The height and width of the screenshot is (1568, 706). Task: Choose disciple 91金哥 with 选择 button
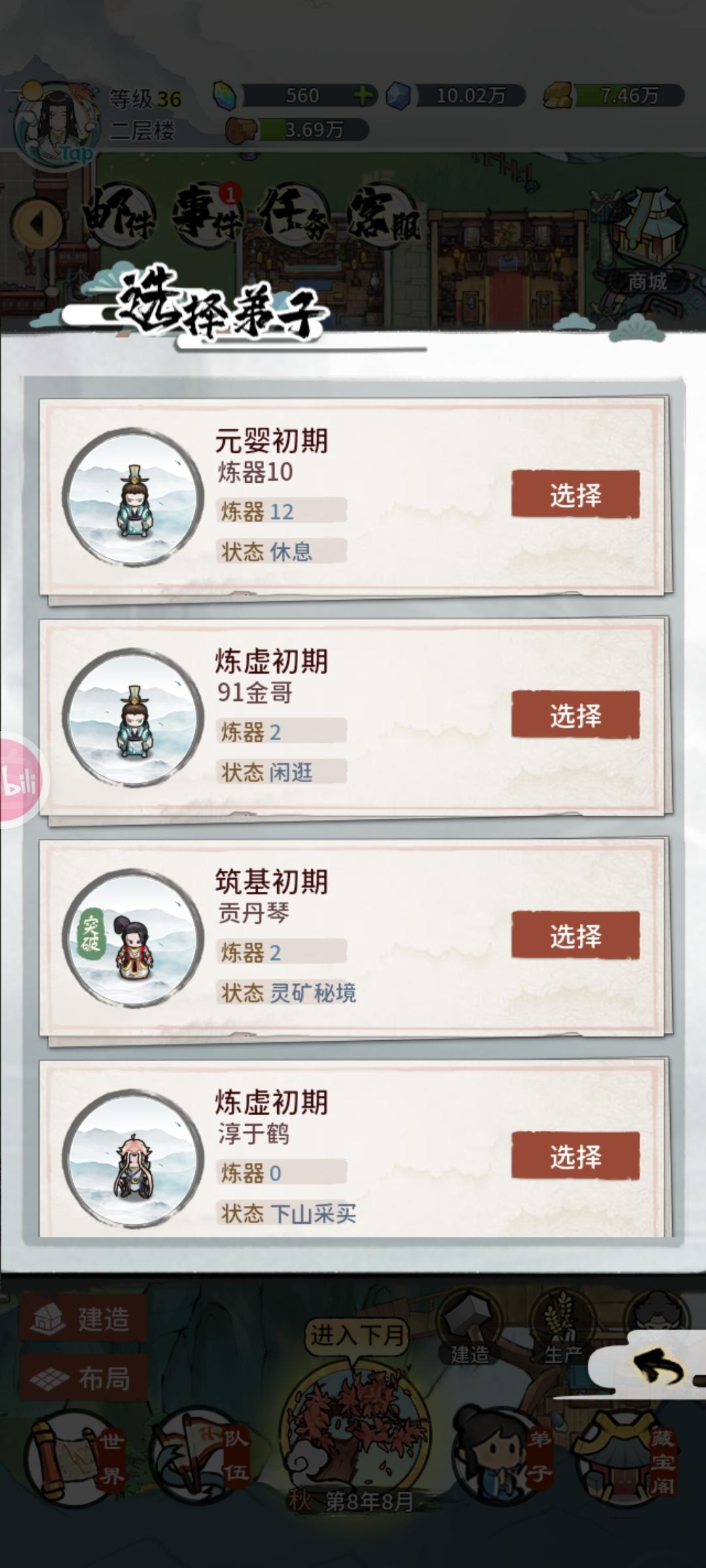[x=575, y=715]
